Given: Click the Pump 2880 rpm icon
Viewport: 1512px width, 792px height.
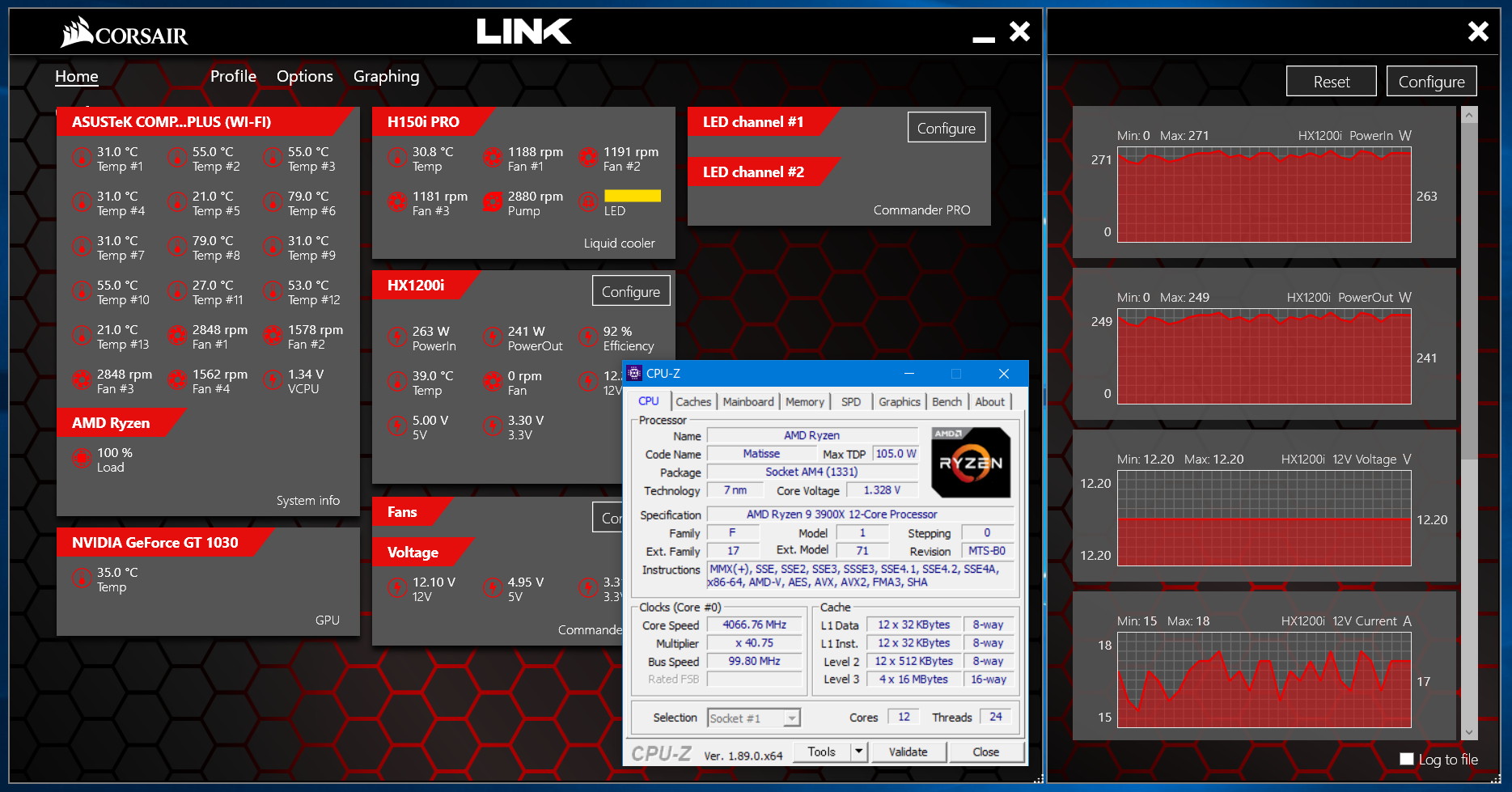Looking at the screenshot, I should coord(493,202).
